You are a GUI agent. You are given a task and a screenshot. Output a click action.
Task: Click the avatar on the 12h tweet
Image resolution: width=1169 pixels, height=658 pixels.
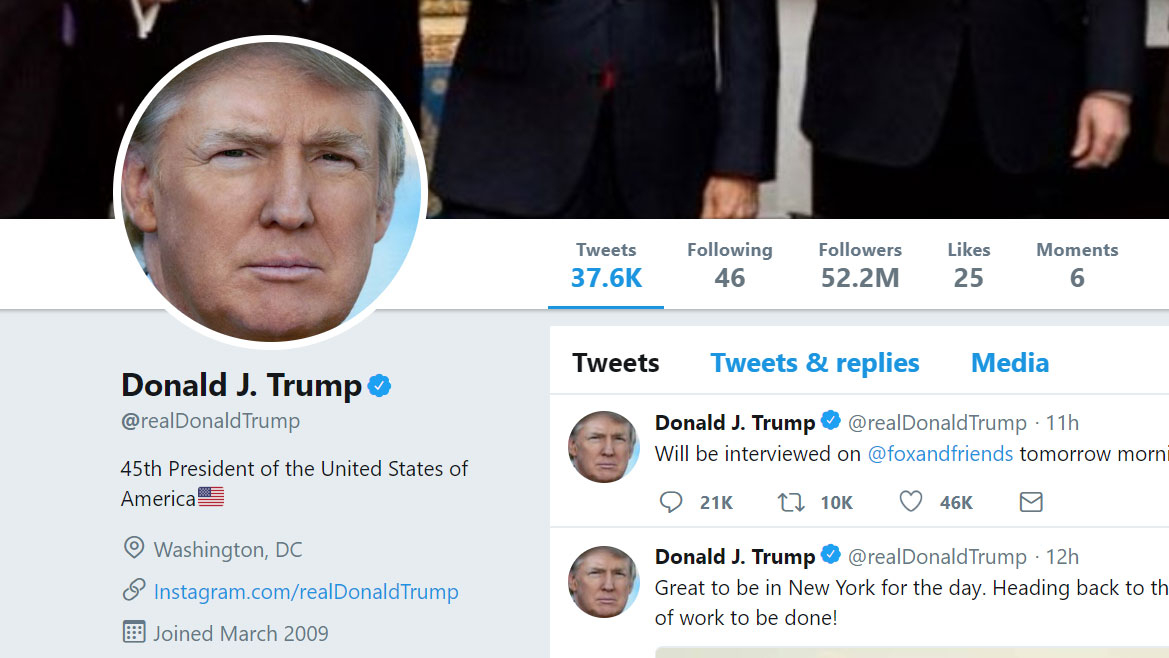604,582
